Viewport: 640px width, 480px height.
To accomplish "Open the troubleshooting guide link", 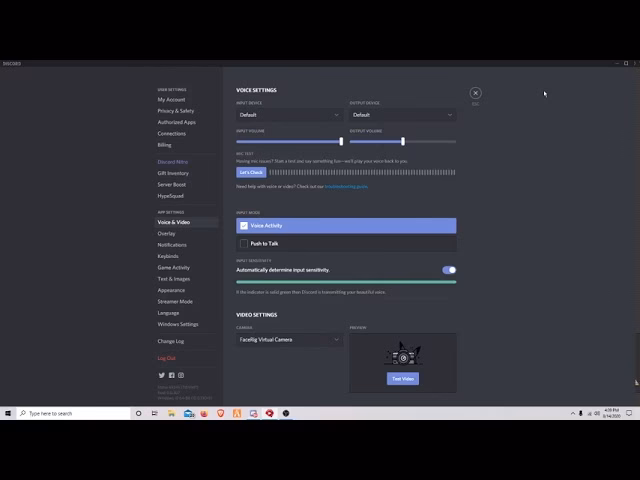I will pos(346,187).
